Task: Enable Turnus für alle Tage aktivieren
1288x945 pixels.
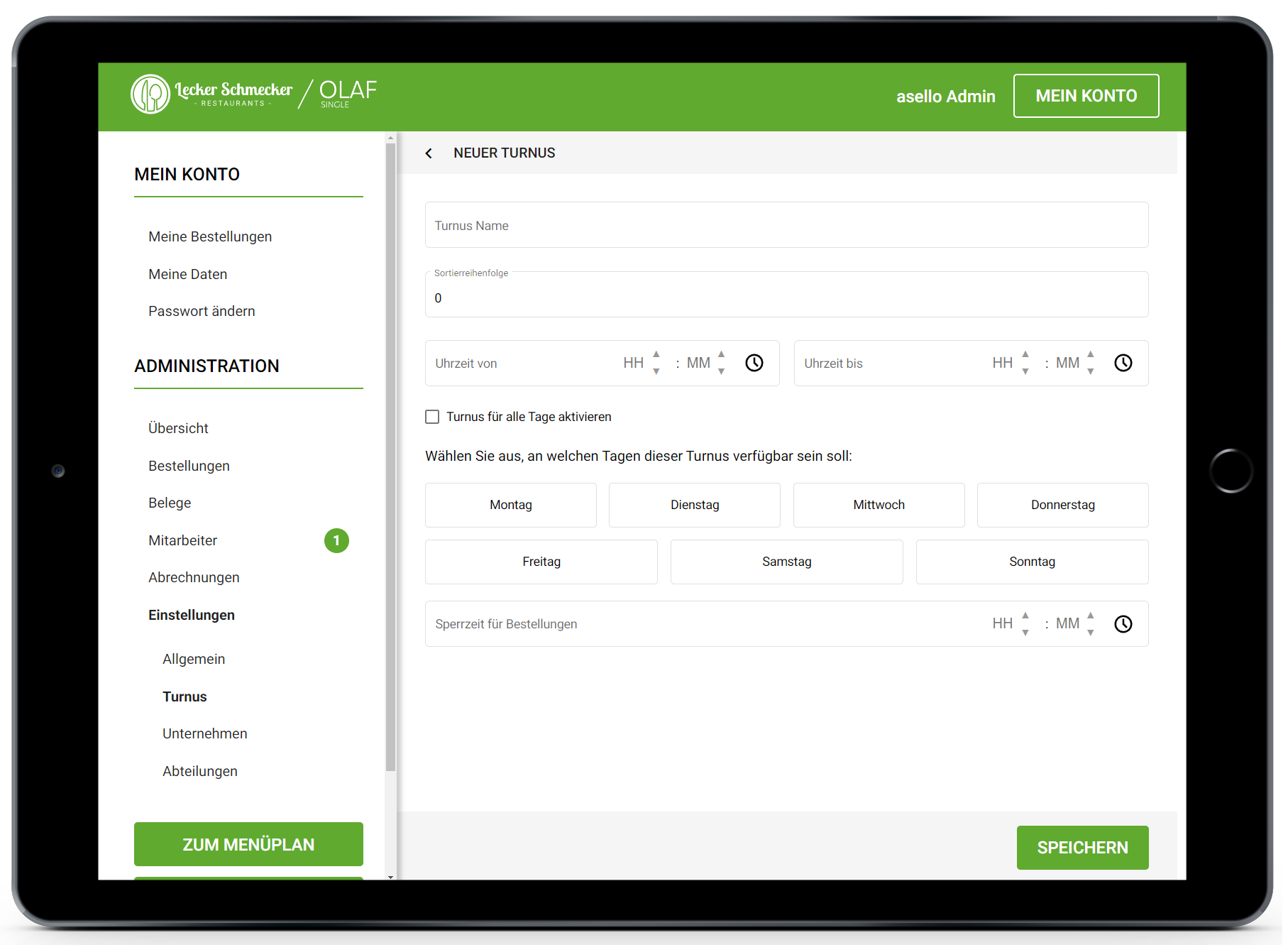Action: click(432, 417)
